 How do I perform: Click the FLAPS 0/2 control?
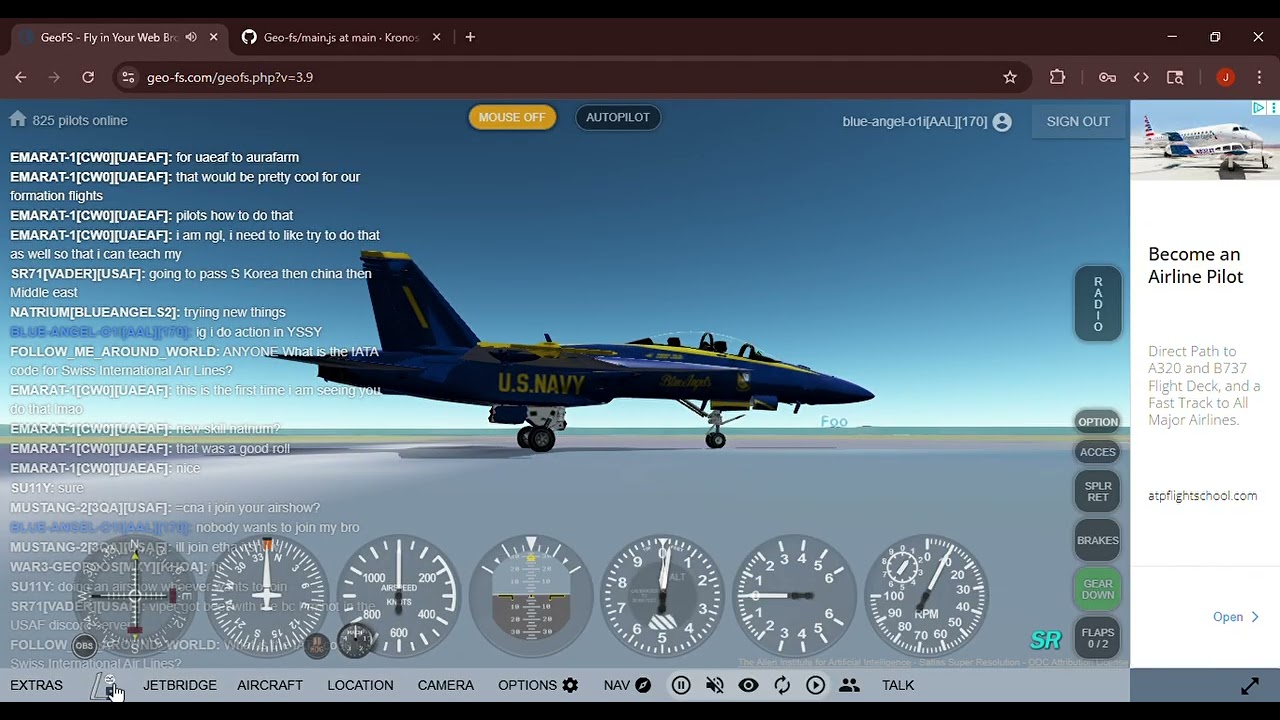click(x=1098, y=638)
